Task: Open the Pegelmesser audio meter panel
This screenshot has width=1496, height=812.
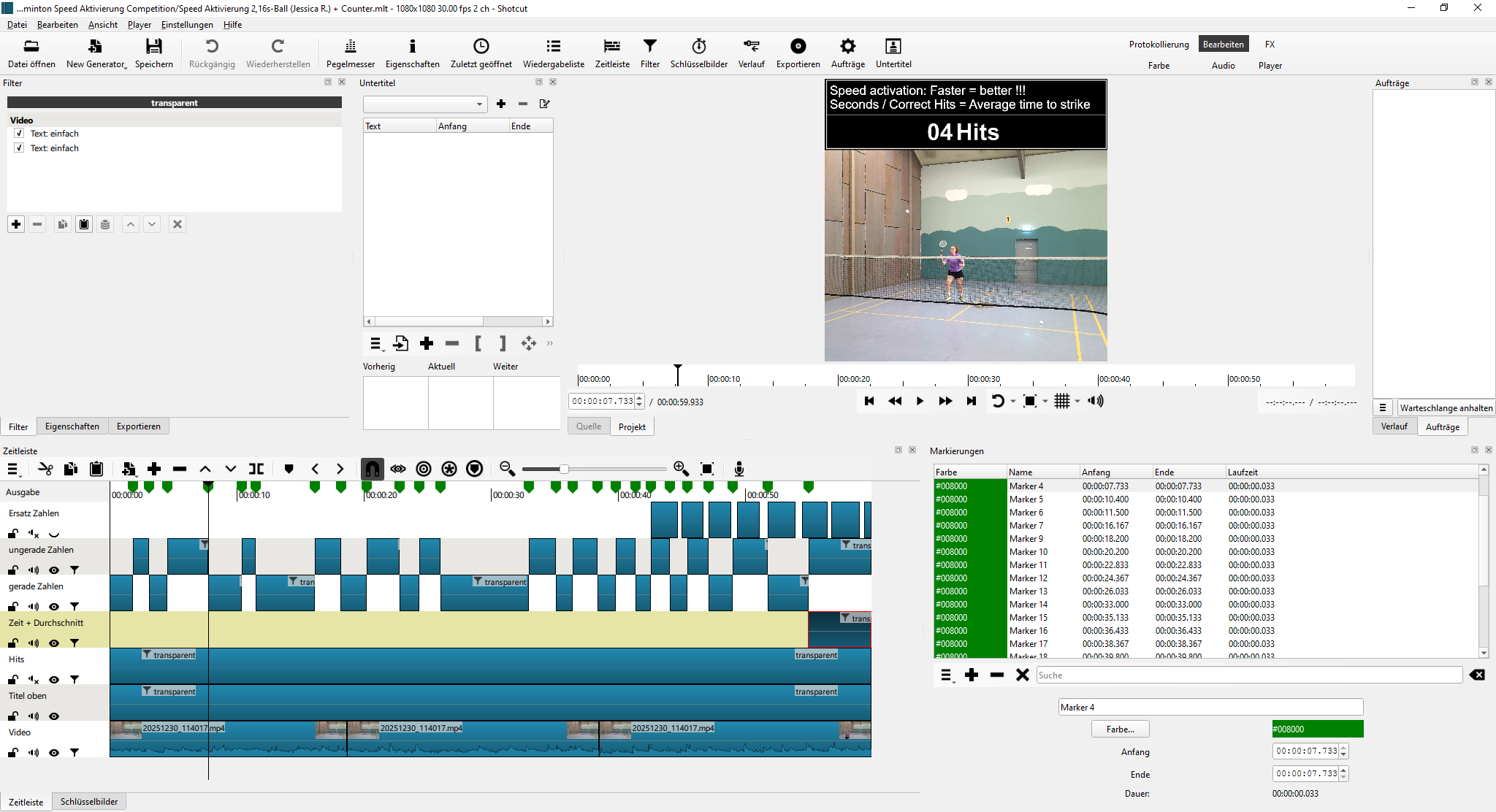Action: point(350,53)
